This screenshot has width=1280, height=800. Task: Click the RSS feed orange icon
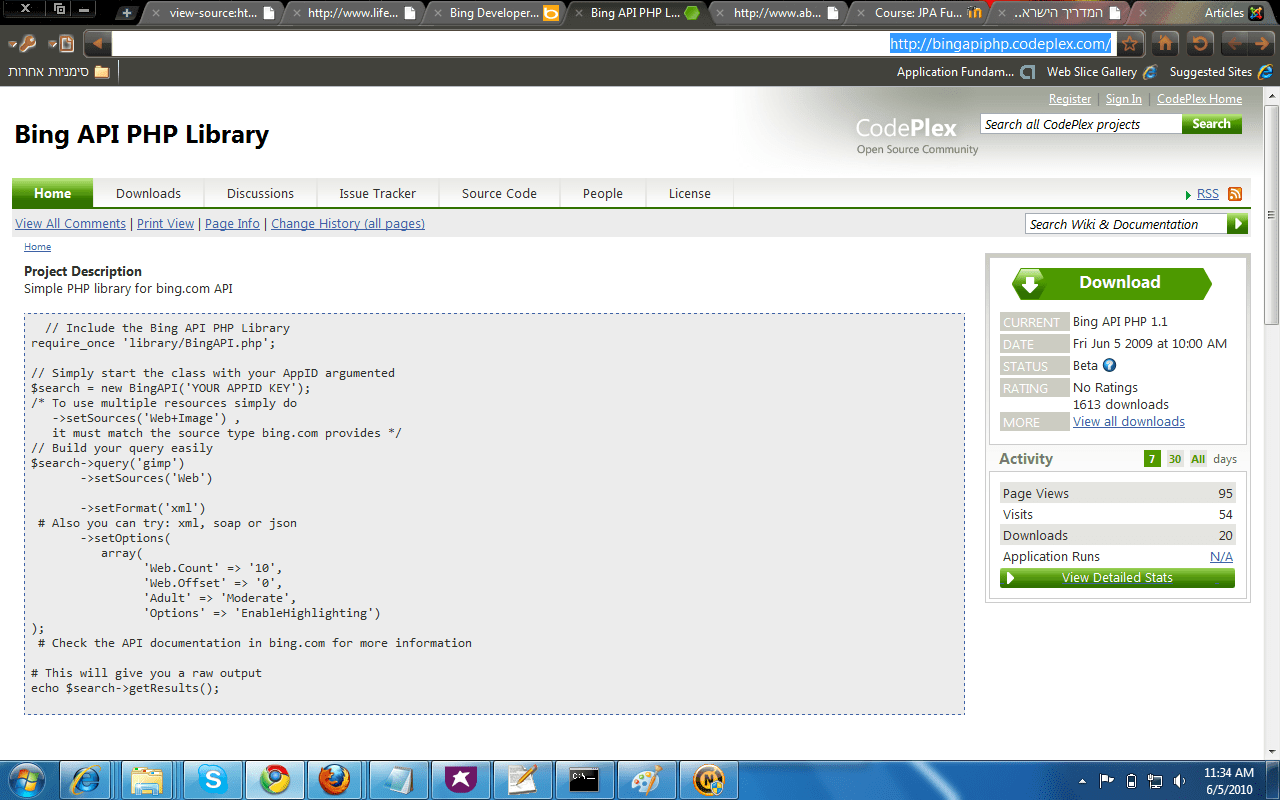pyautogui.click(x=1235, y=194)
